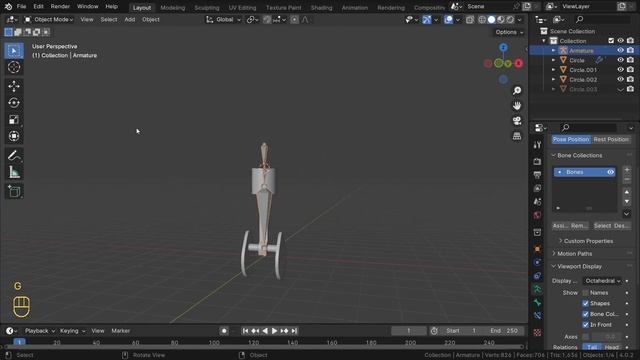640x360 pixels.
Task: Open the Render menu
Action: (60, 7)
